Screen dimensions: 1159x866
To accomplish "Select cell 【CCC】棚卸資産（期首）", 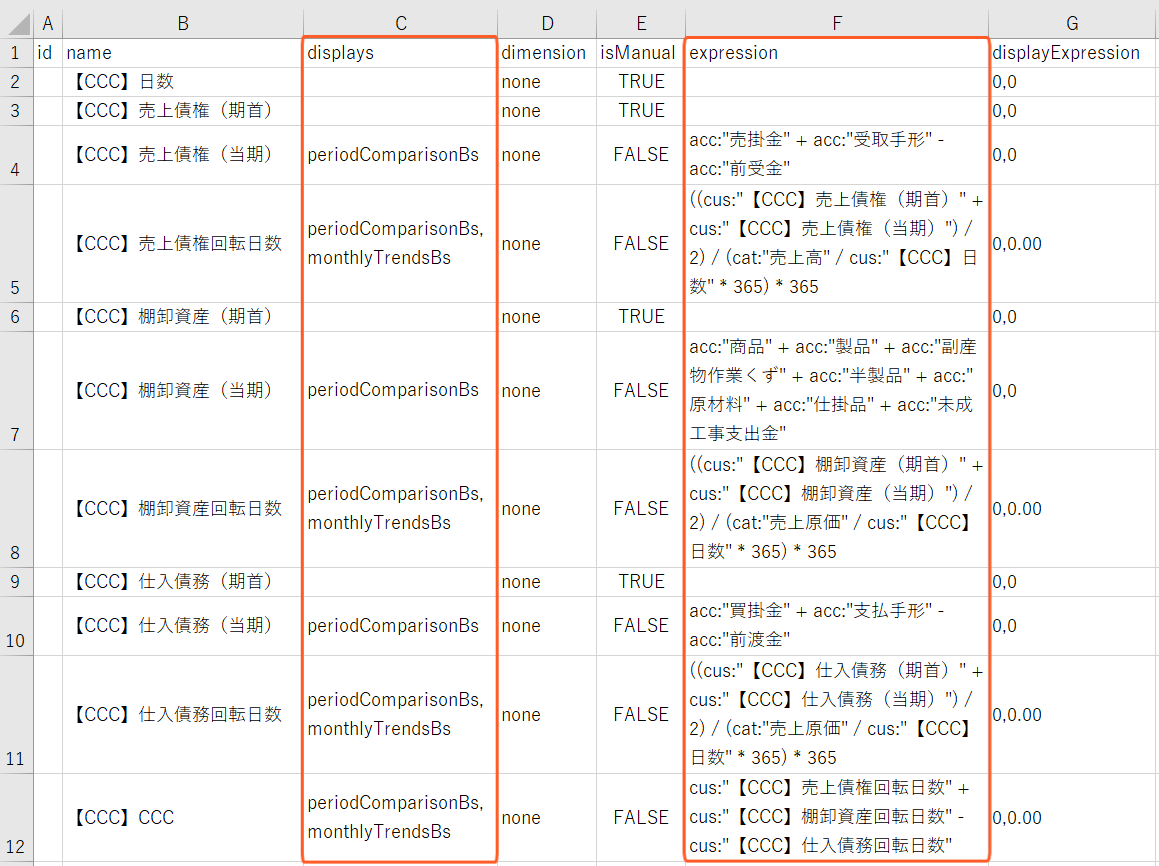I will pos(183,317).
